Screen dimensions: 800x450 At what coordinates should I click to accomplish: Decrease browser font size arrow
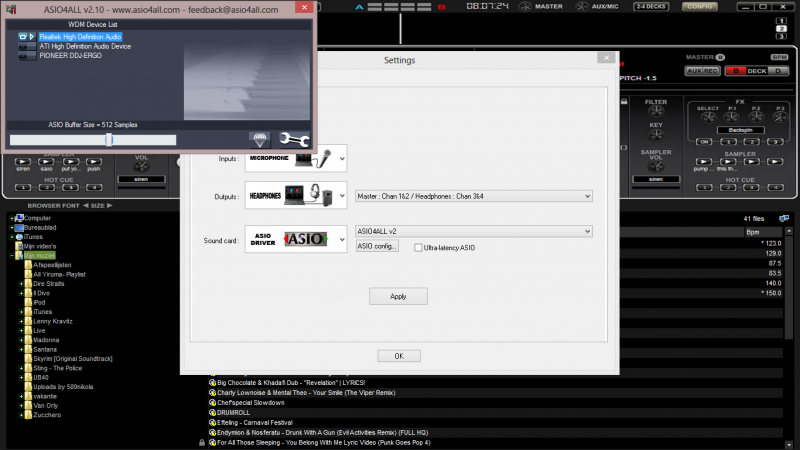(86, 206)
